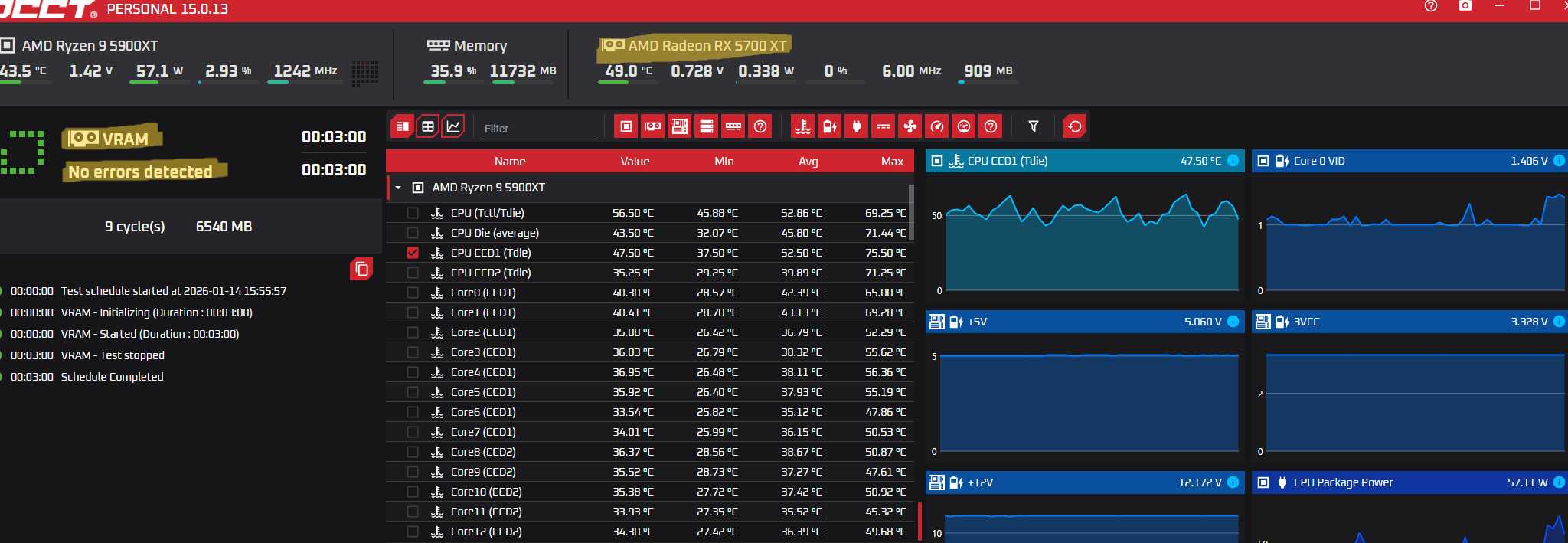Viewport: 1568px width, 543px height.
Task: Uncheck CPU CCD1 (Tdie) graph checkbox
Action: click(413, 253)
